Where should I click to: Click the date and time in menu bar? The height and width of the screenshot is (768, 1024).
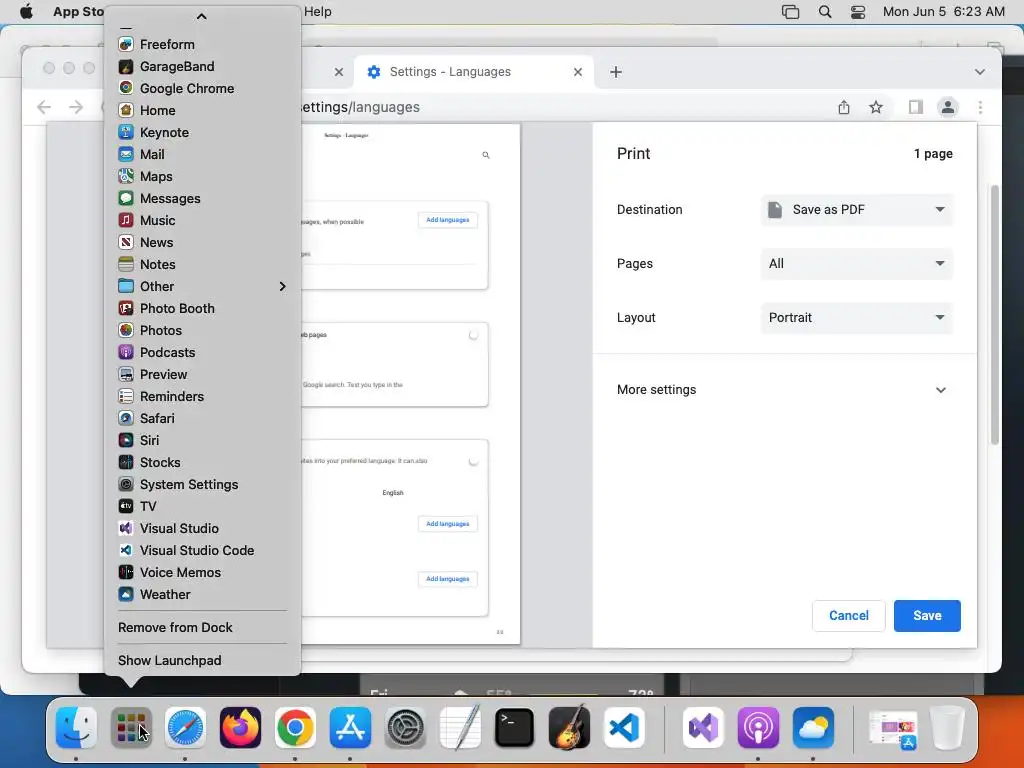tap(944, 12)
